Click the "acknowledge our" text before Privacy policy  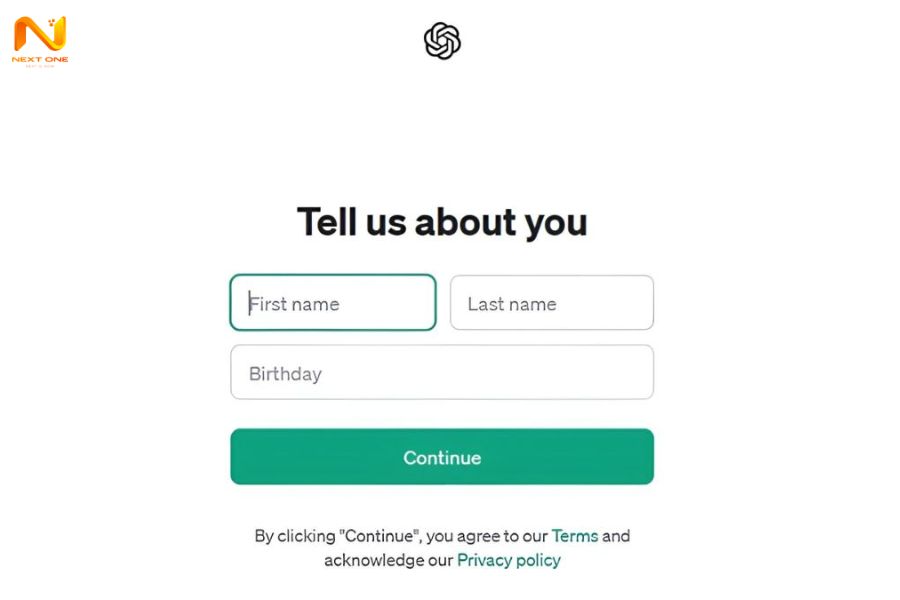(x=388, y=560)
